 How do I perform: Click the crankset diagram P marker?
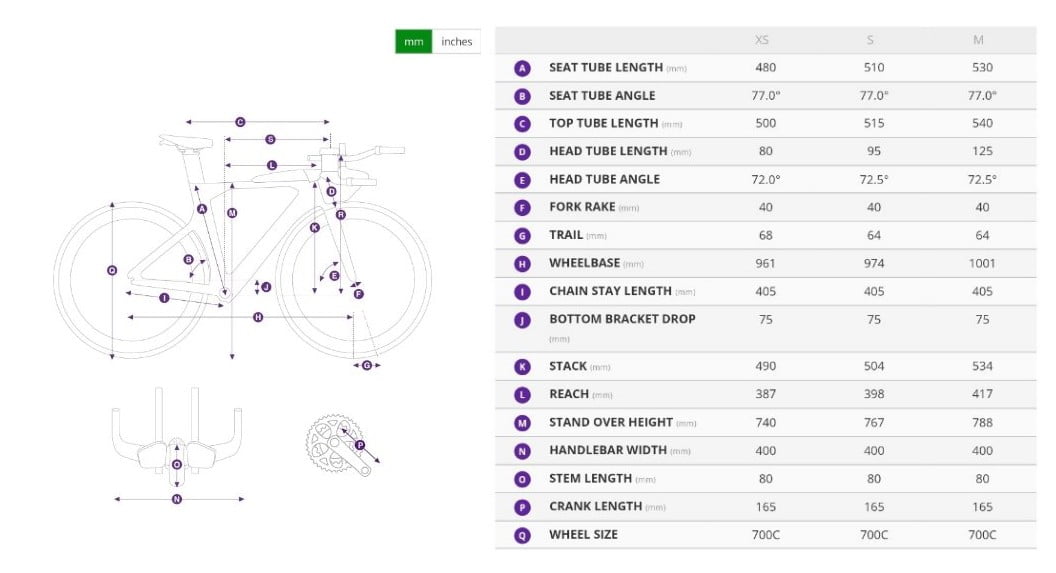(360, 445)
